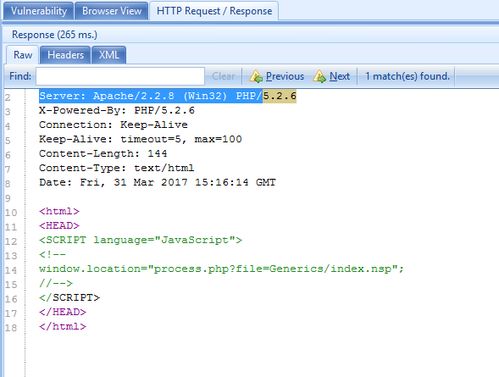Show the XML response tab
Screen dimensions: 499x377
tap(109, 55)
